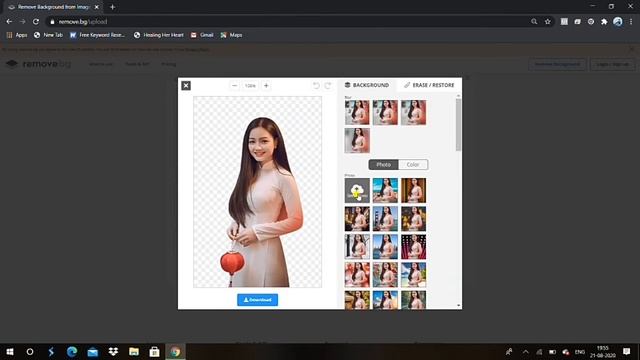Viewport: 640px width, 360px height.
Task: Click the remove.bg/upload address bar
Action: coord(286,22)
